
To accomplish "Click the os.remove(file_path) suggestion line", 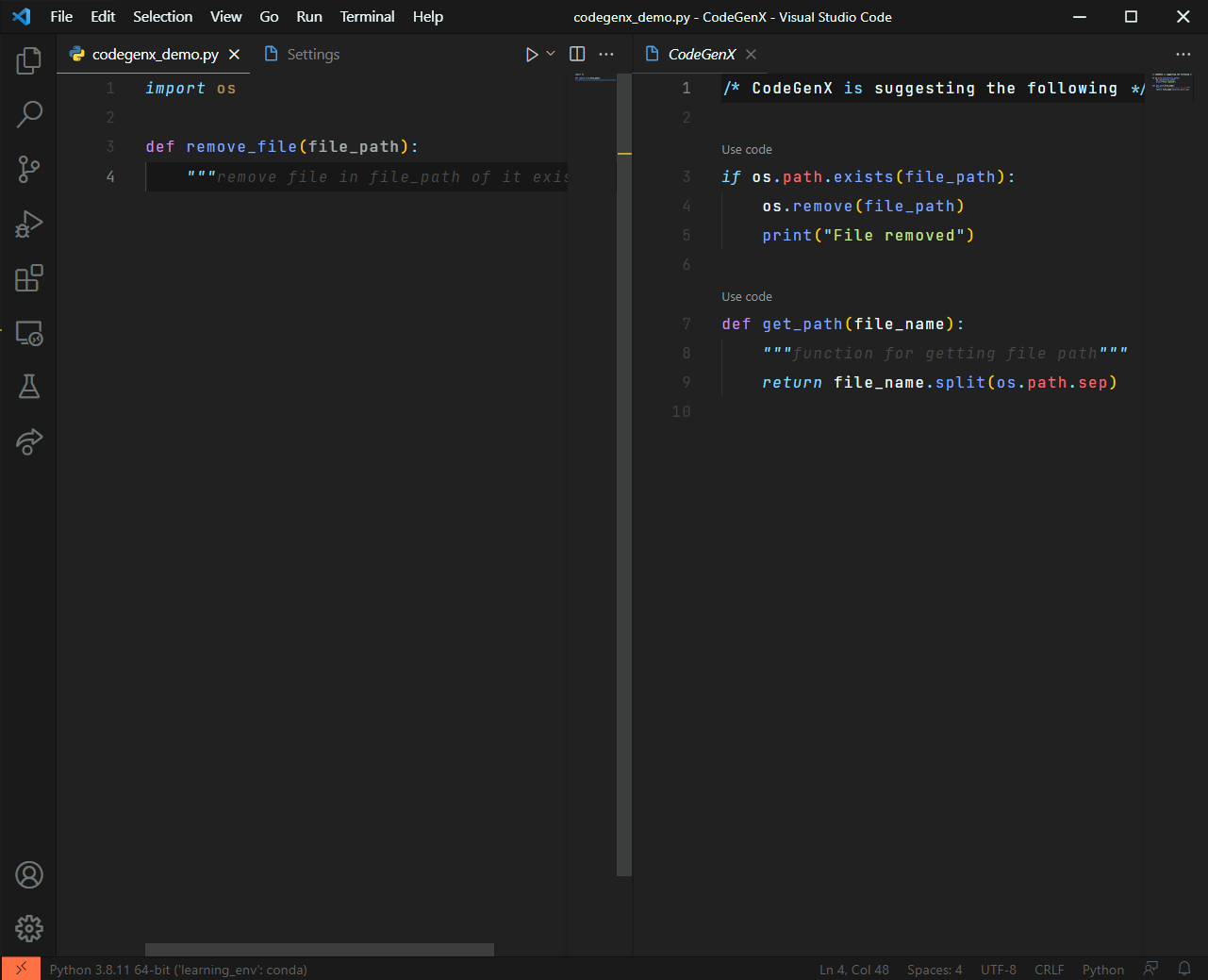I will click(x=863, y=207).
